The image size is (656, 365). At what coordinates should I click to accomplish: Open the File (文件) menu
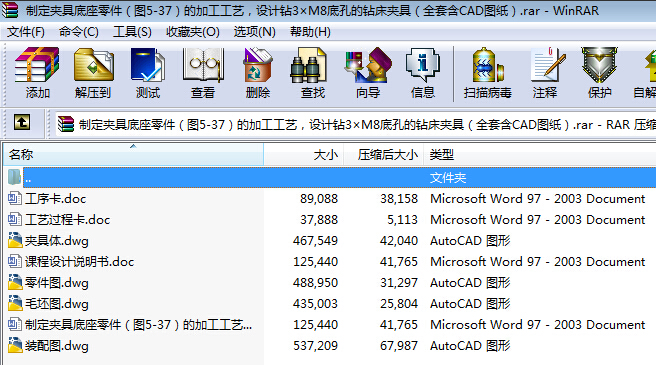click(26, 32)
